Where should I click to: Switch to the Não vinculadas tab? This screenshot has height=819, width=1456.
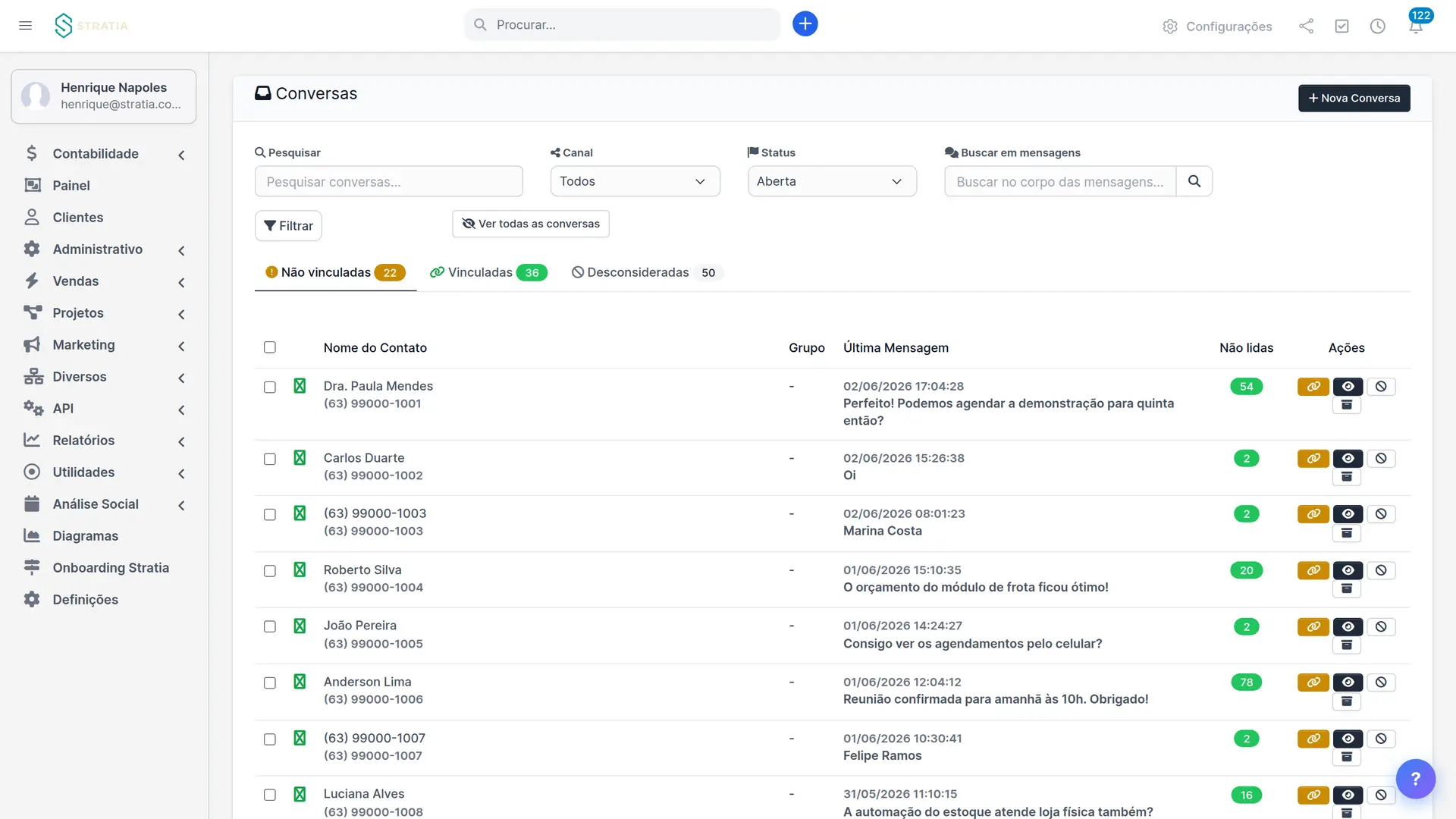[x=335, y=272]
